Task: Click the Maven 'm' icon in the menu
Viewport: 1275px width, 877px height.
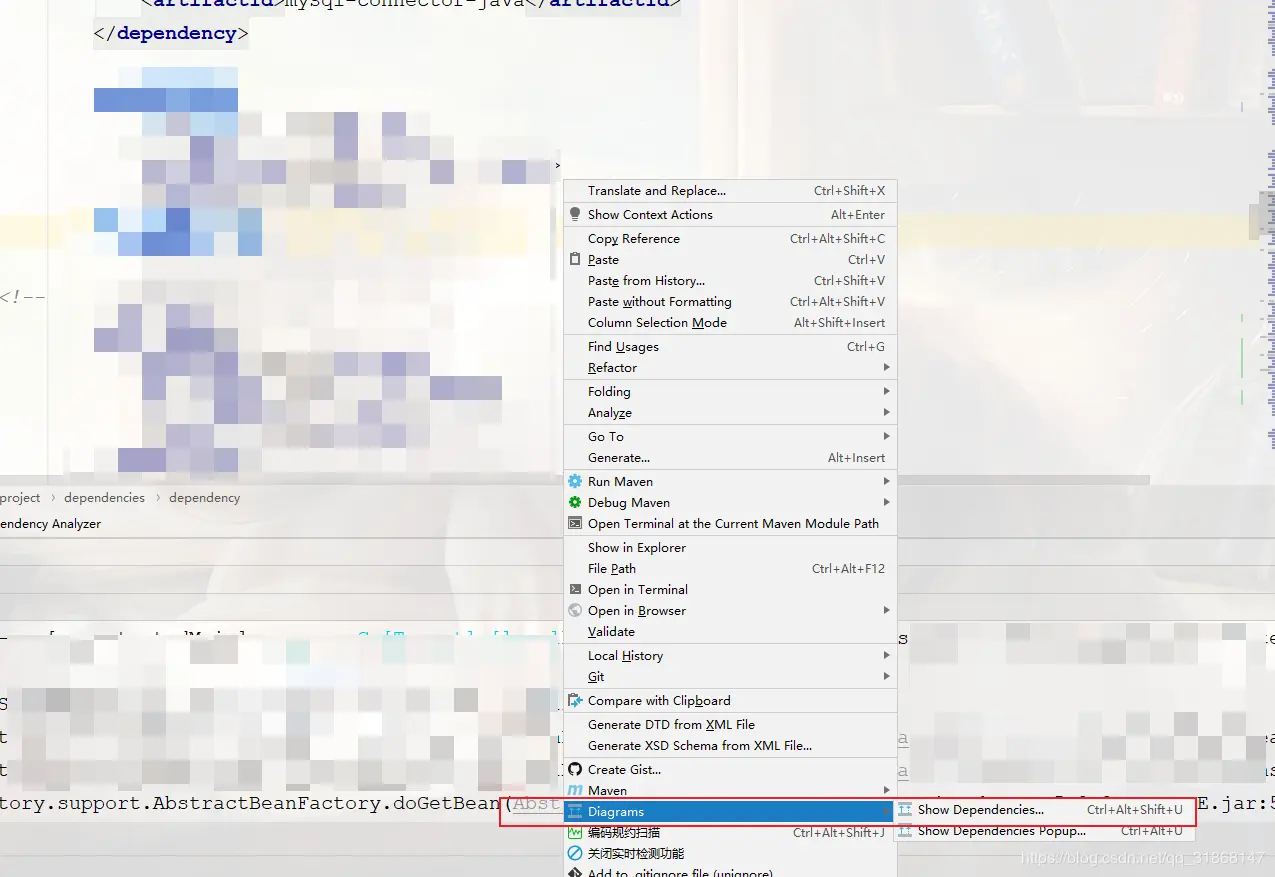Action: point(575,790)
